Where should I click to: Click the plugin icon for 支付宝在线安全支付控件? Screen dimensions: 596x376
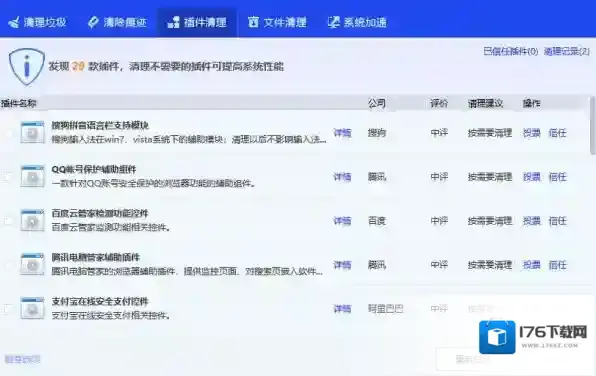point(32,308)
